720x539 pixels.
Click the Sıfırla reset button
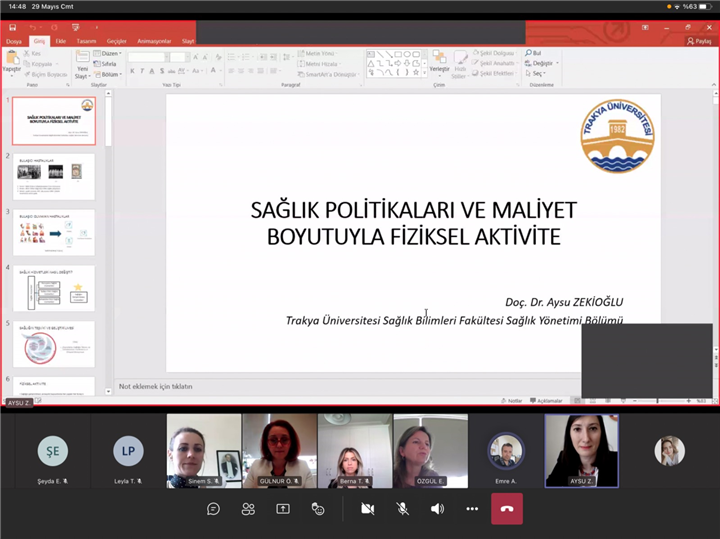105,64
